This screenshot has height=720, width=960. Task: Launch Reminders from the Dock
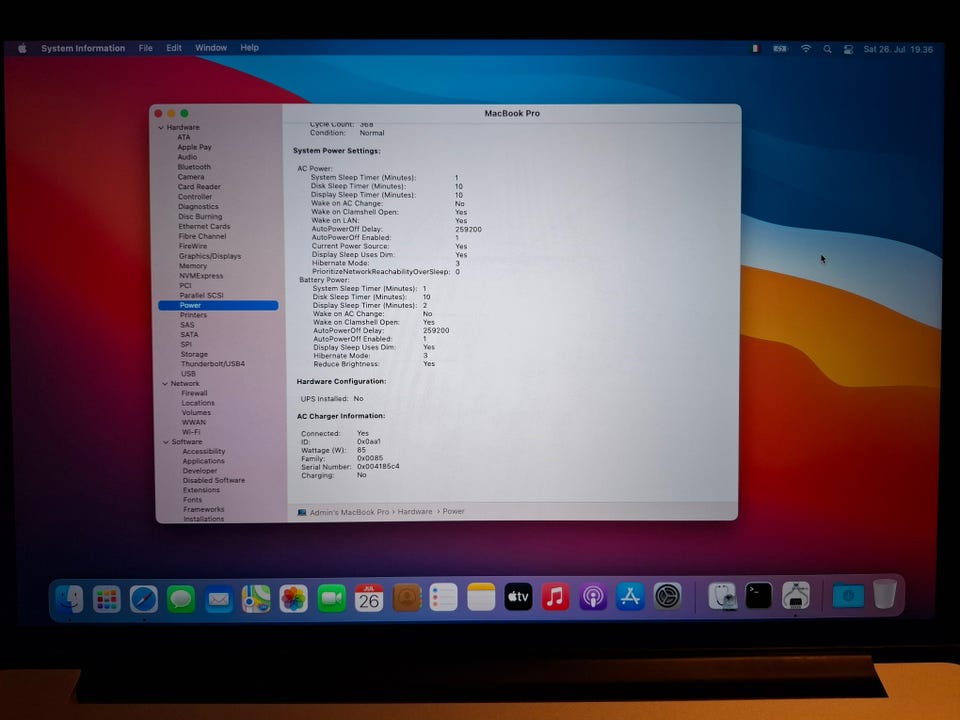[x=443, y=597]
